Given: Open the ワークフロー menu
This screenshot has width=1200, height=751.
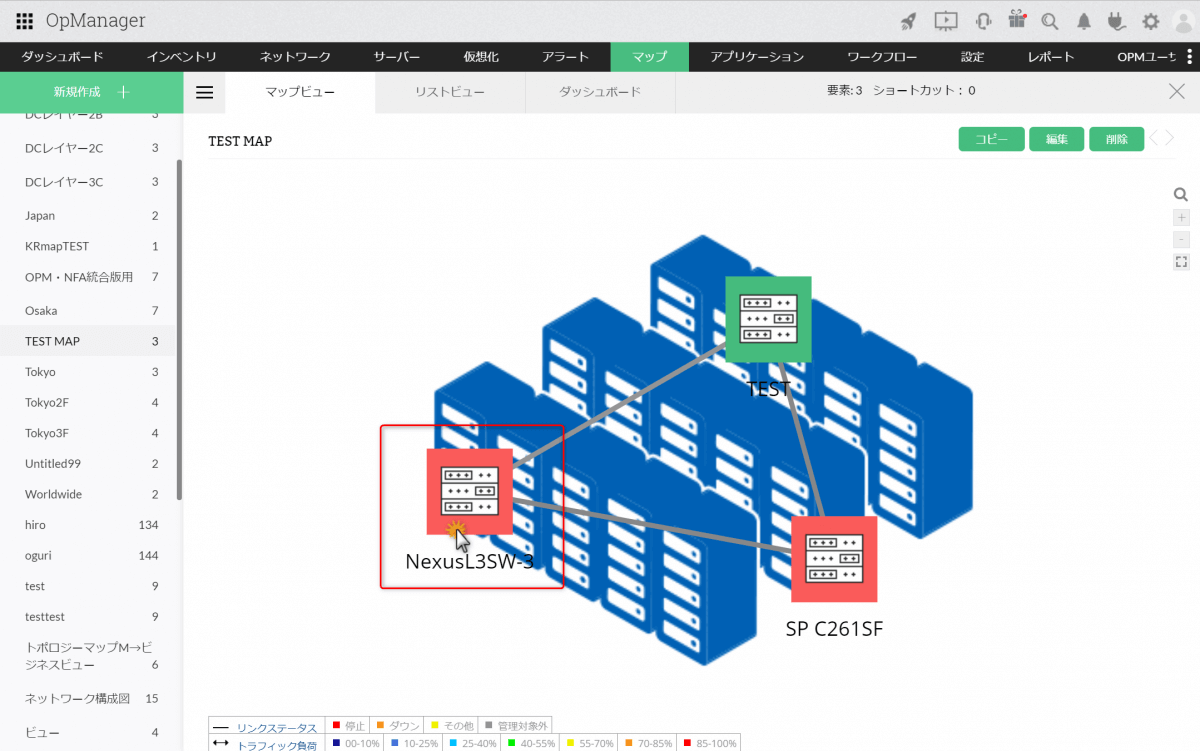Looking at the screenshot, I should pyautogui.click(x=882, y=57).
